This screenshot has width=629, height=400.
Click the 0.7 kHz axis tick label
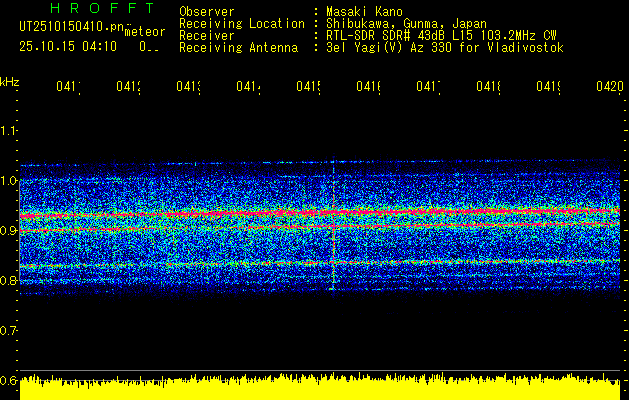pyautogui.click(x=9, y=331)
